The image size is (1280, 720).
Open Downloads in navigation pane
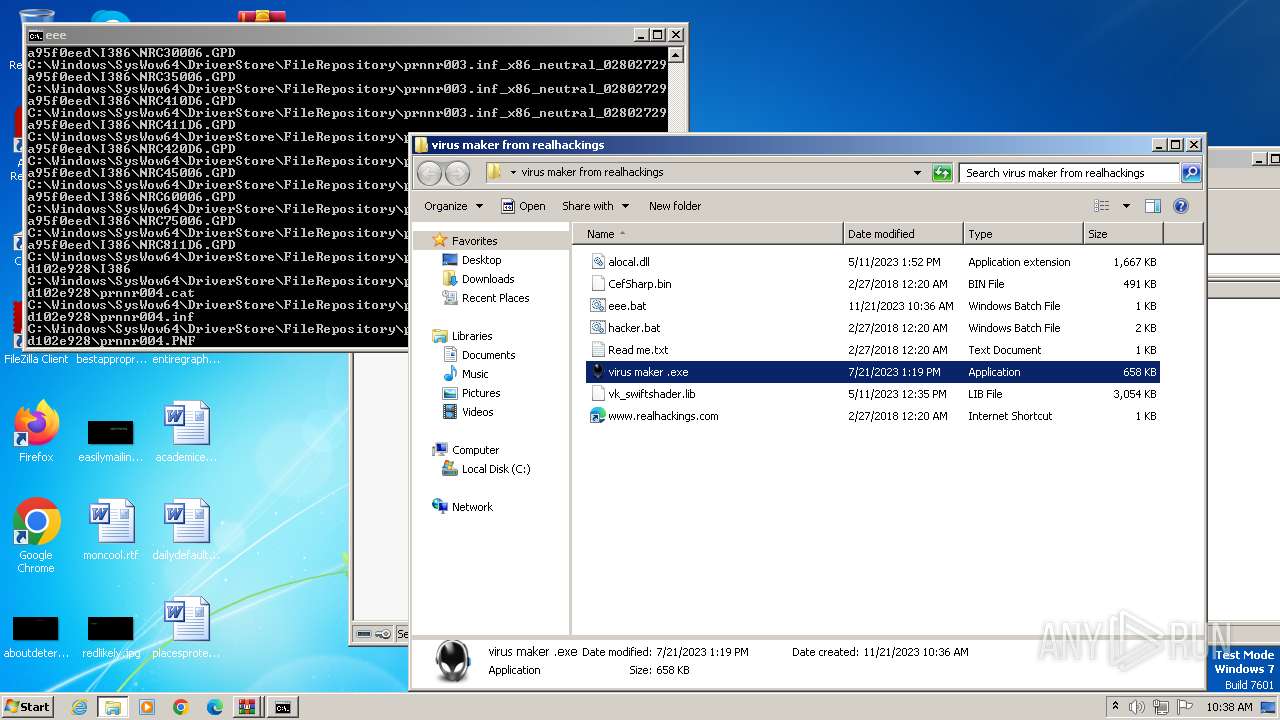pos(487,279)
